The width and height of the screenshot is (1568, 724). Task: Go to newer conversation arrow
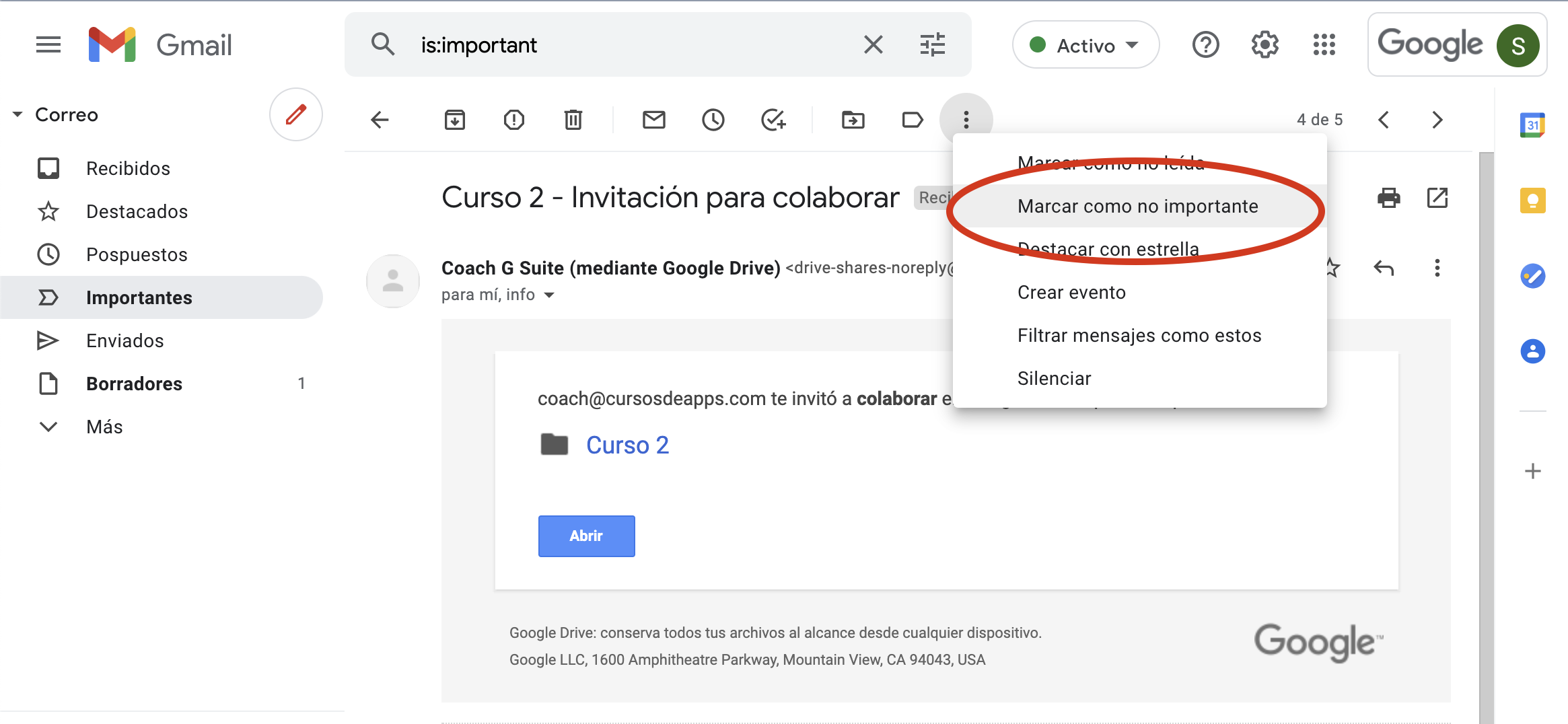click(1384, 120)
